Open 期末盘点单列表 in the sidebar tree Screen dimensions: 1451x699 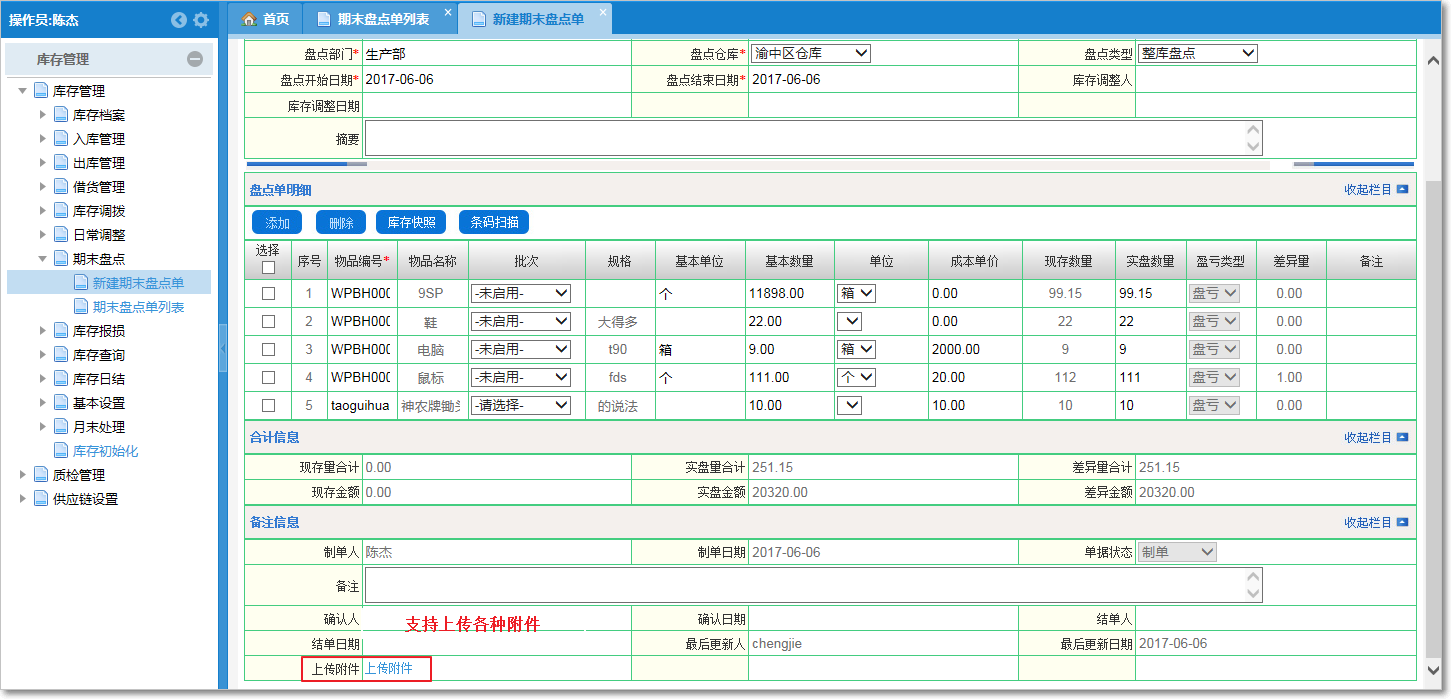(138, 307)
